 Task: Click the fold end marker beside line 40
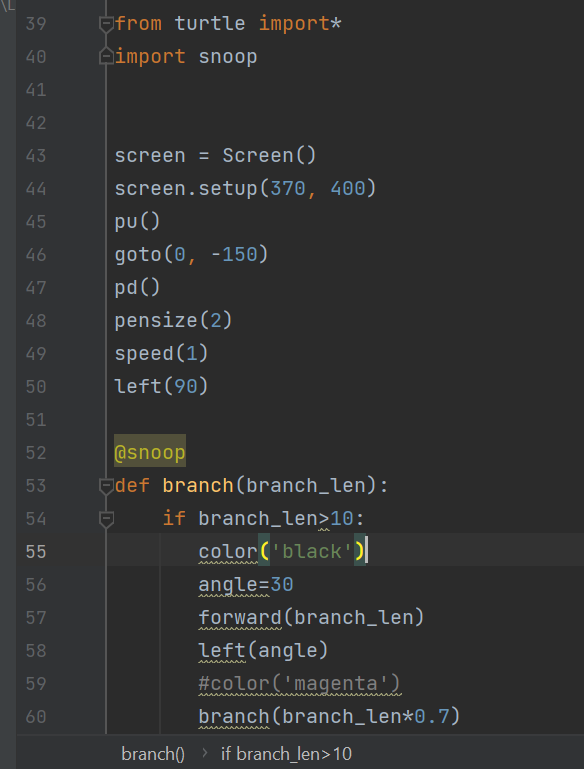(x=106, y=56)
